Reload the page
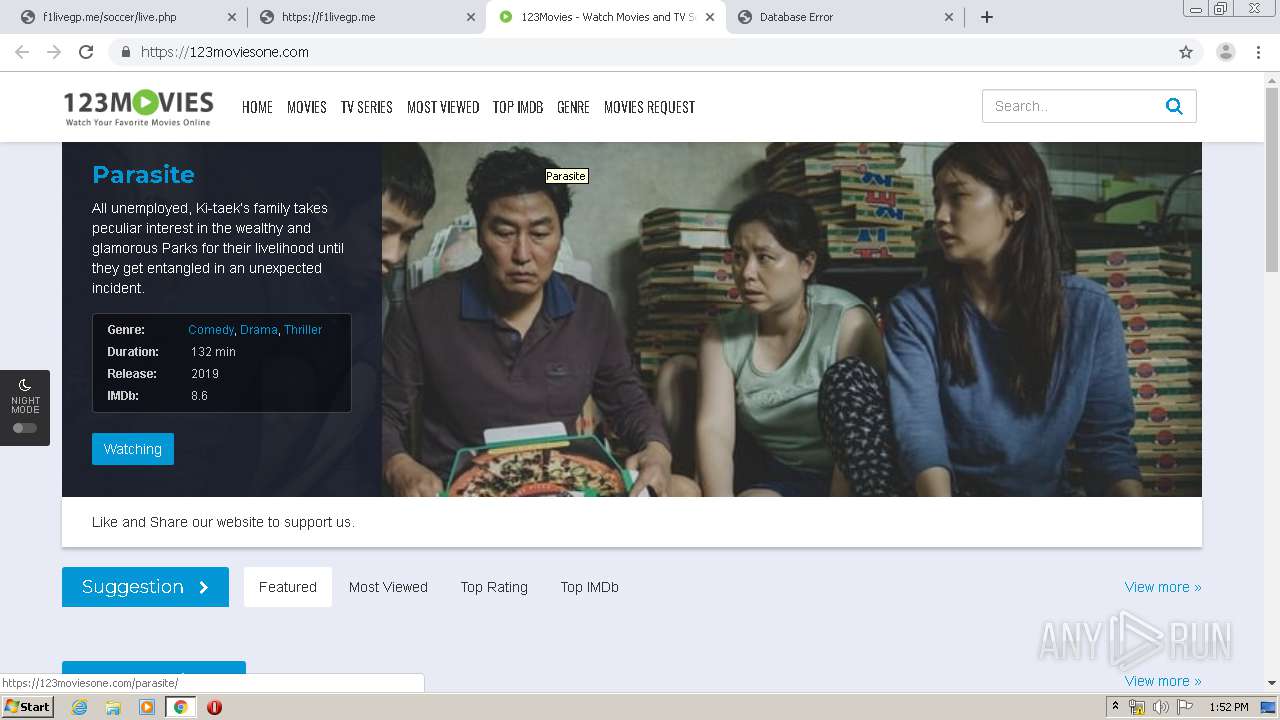Viewport: 1280px width, 720px height. point(86,52)
